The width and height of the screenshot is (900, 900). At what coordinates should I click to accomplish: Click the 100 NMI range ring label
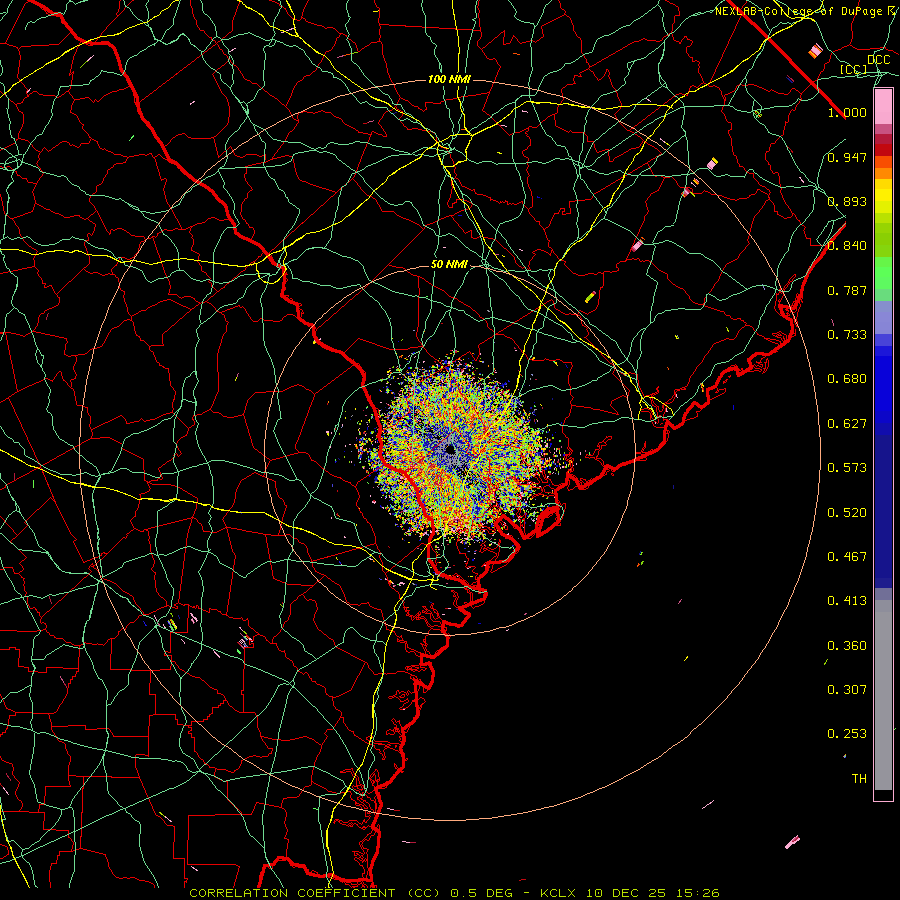[449, 79]
